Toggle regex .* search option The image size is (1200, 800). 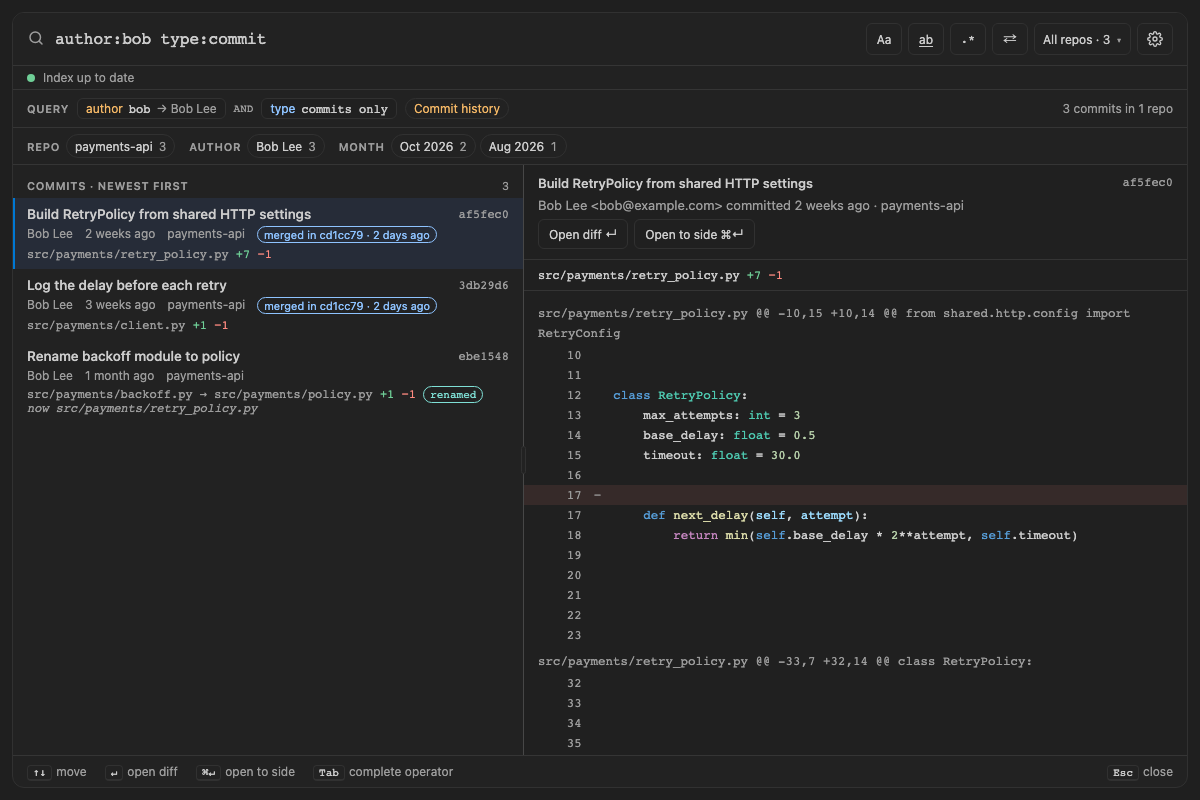click(x=968, y=39)
